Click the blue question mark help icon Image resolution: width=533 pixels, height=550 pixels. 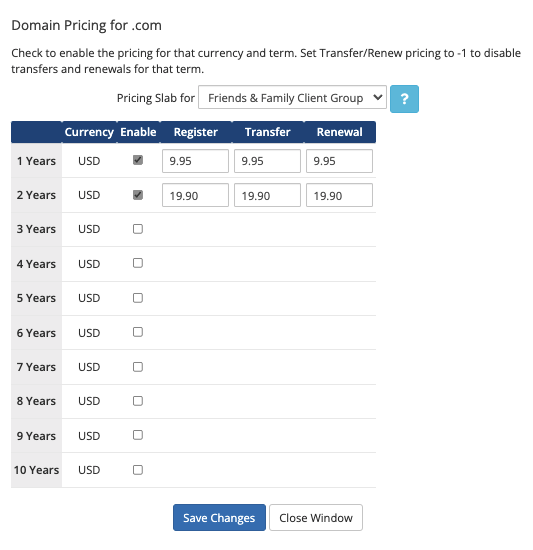(x=404, y=99)
